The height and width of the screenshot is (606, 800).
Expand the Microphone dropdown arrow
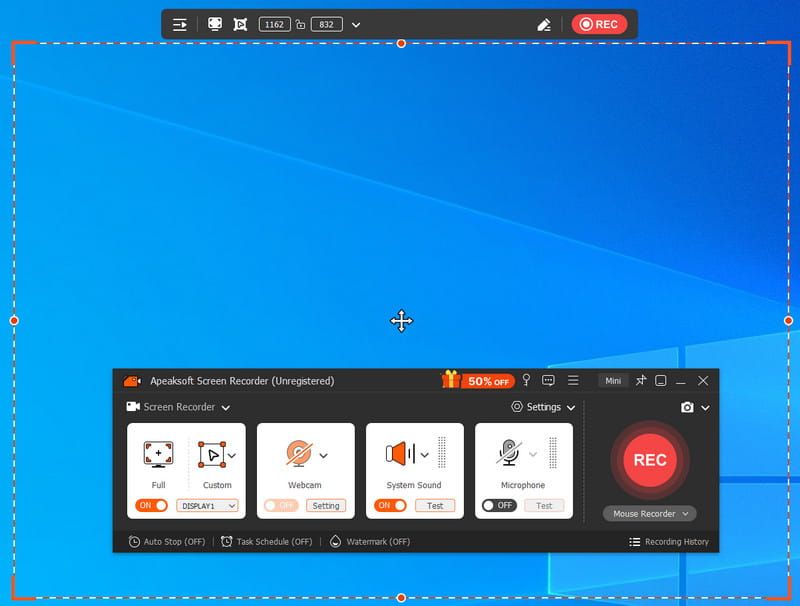pos(533,454)
